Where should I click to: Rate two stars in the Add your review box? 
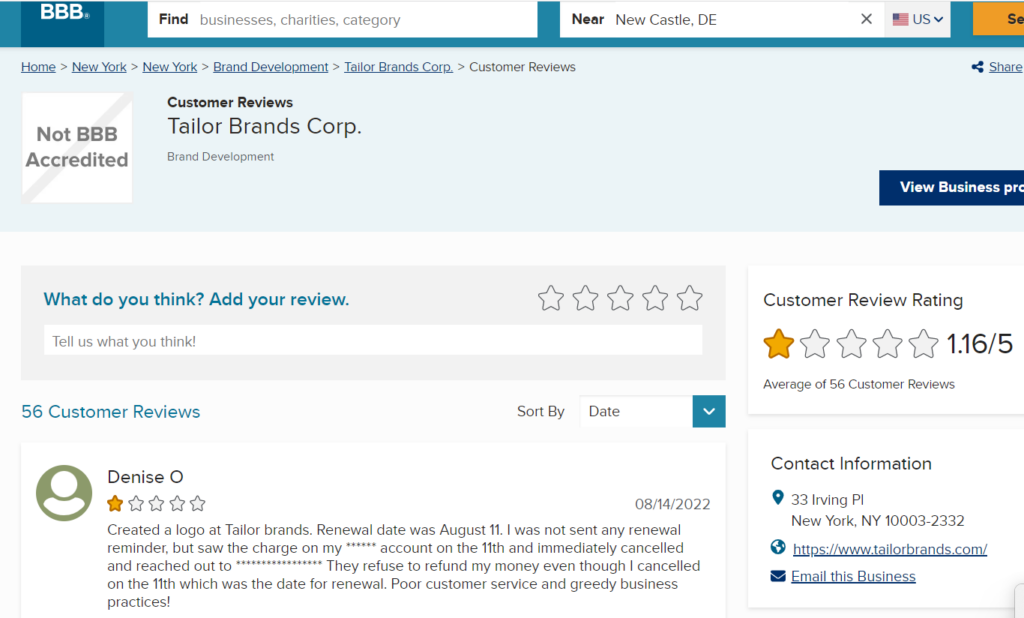click(585, 299)
